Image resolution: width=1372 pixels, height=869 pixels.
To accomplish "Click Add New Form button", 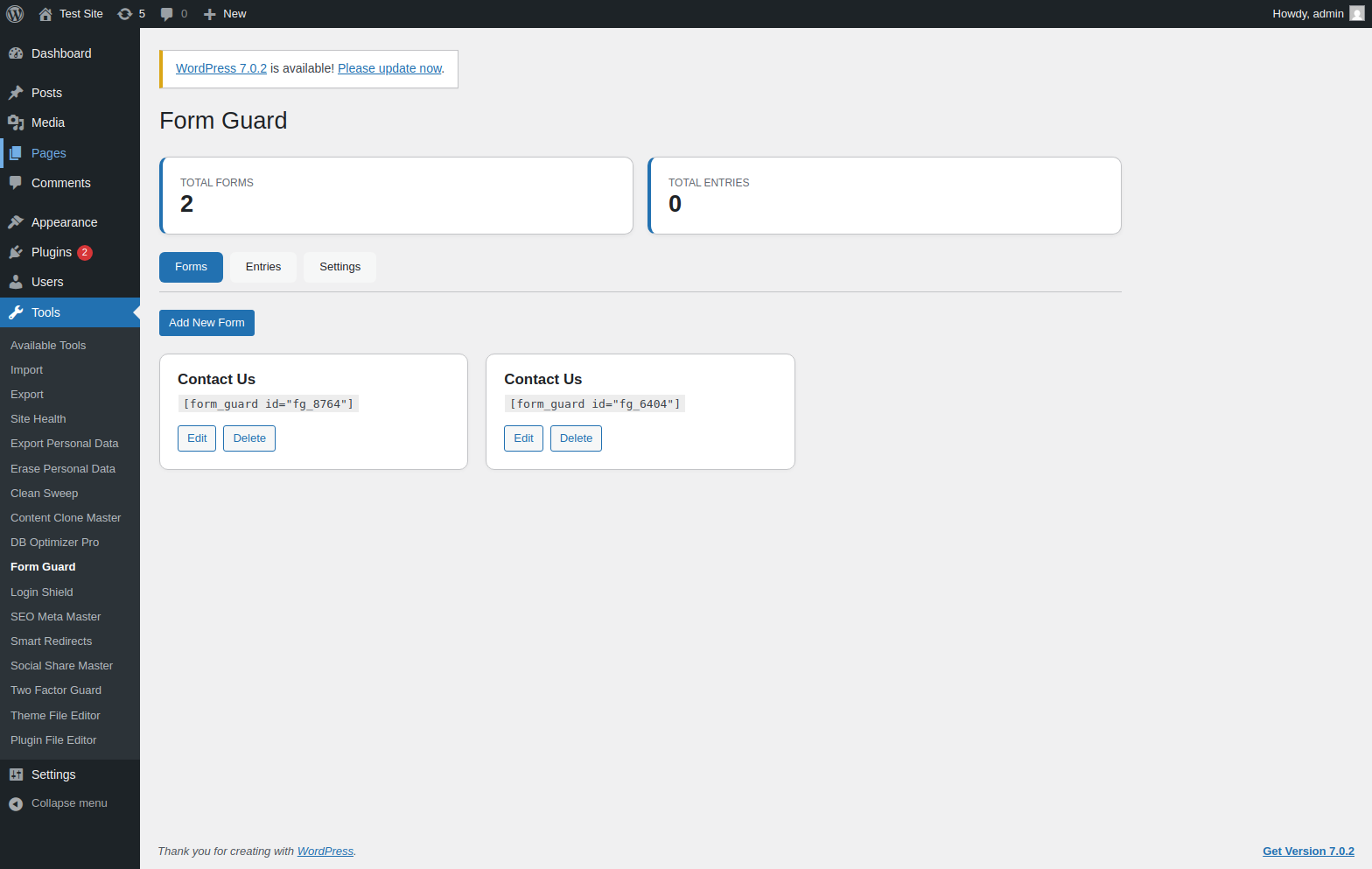I will [206, 323].
